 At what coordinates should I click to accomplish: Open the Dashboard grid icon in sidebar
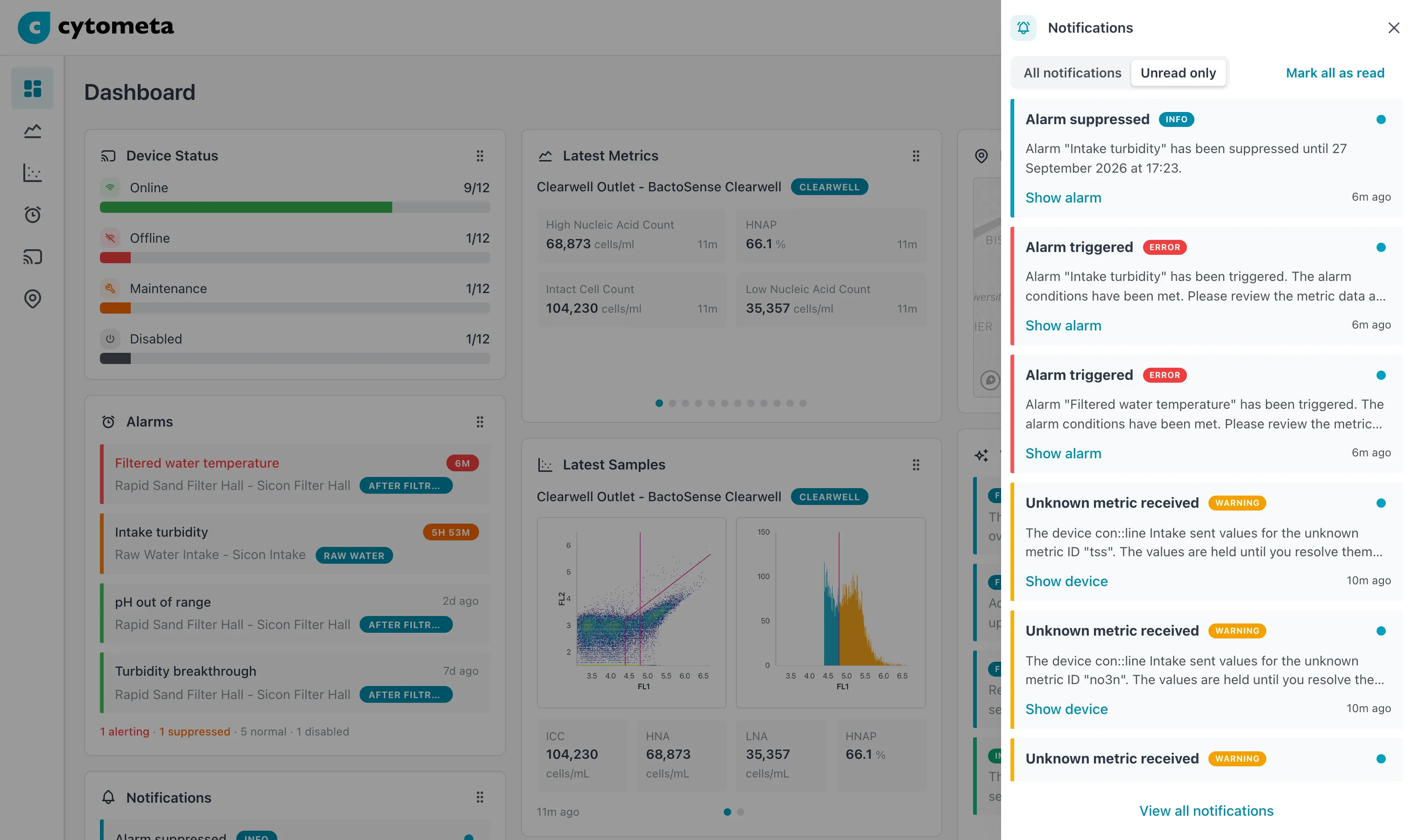[32, 88]
